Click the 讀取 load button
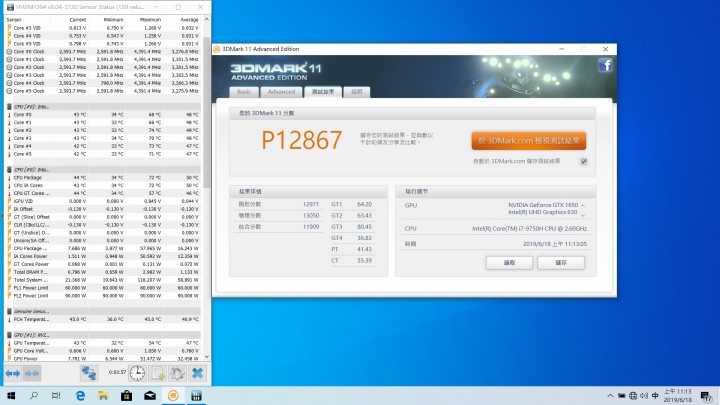The image size is (720, 405). coord(509,263)
